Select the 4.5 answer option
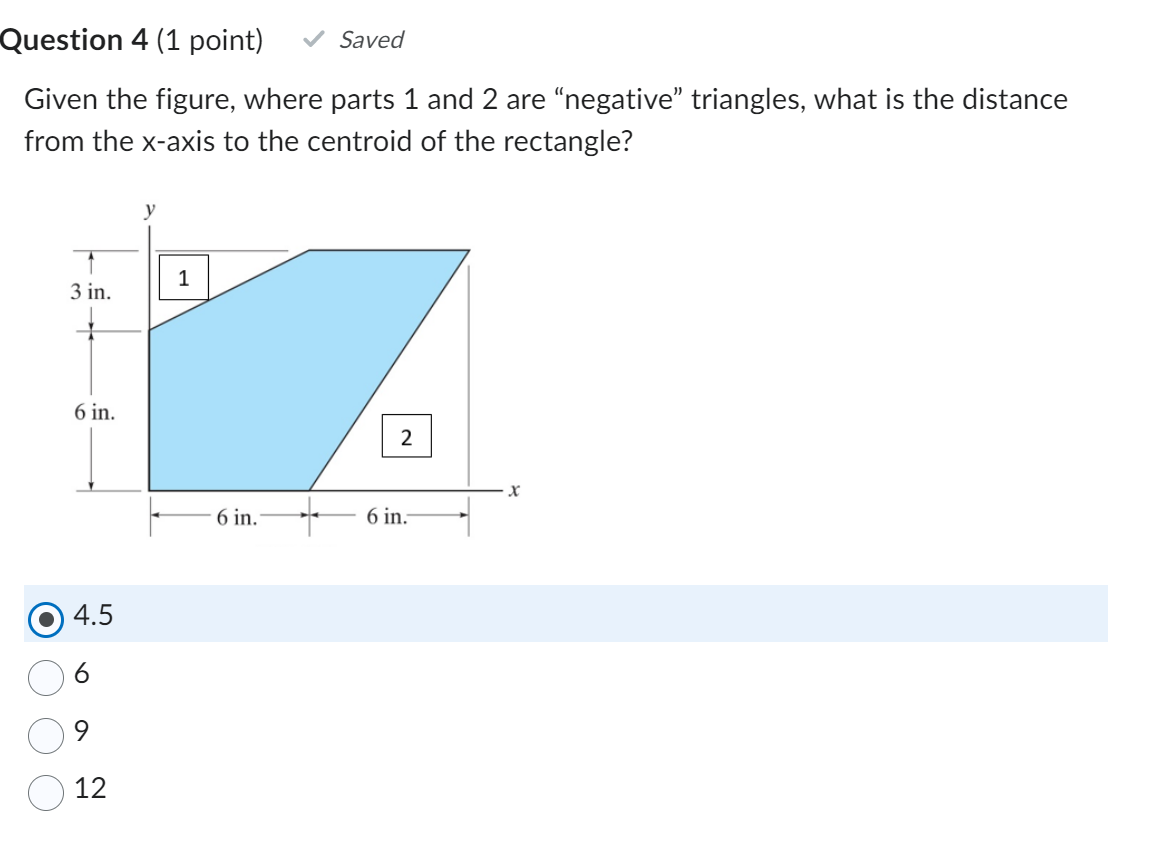The width and height of the screenshot is (1154, 845). tap(44, 618)
